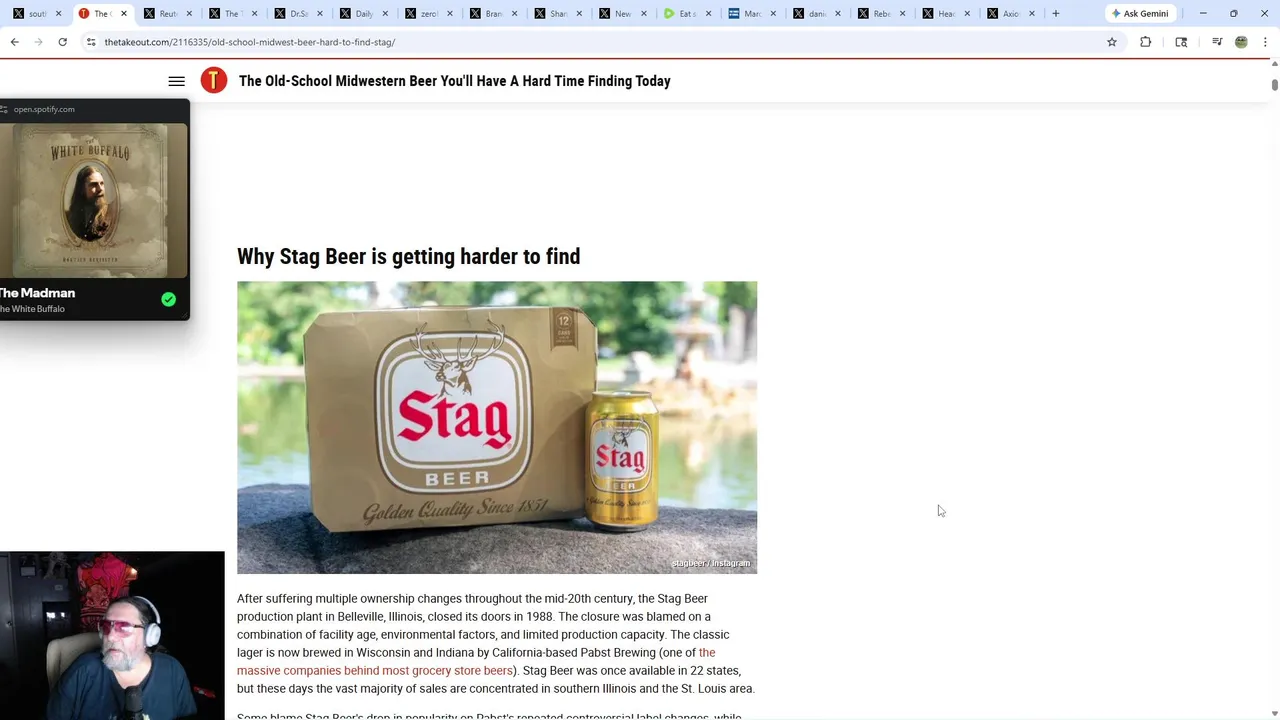Open the tab search side panel icon
Image resolution: width=1280 pixels, height=720 pixels.
(1181, 42)
